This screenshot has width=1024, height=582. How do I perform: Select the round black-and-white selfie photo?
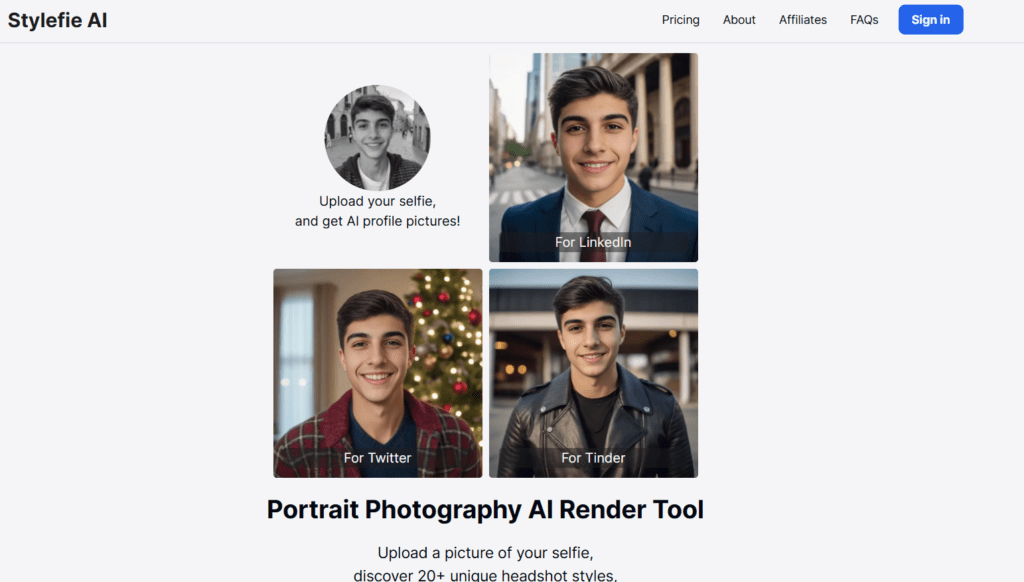click(377, 138)
